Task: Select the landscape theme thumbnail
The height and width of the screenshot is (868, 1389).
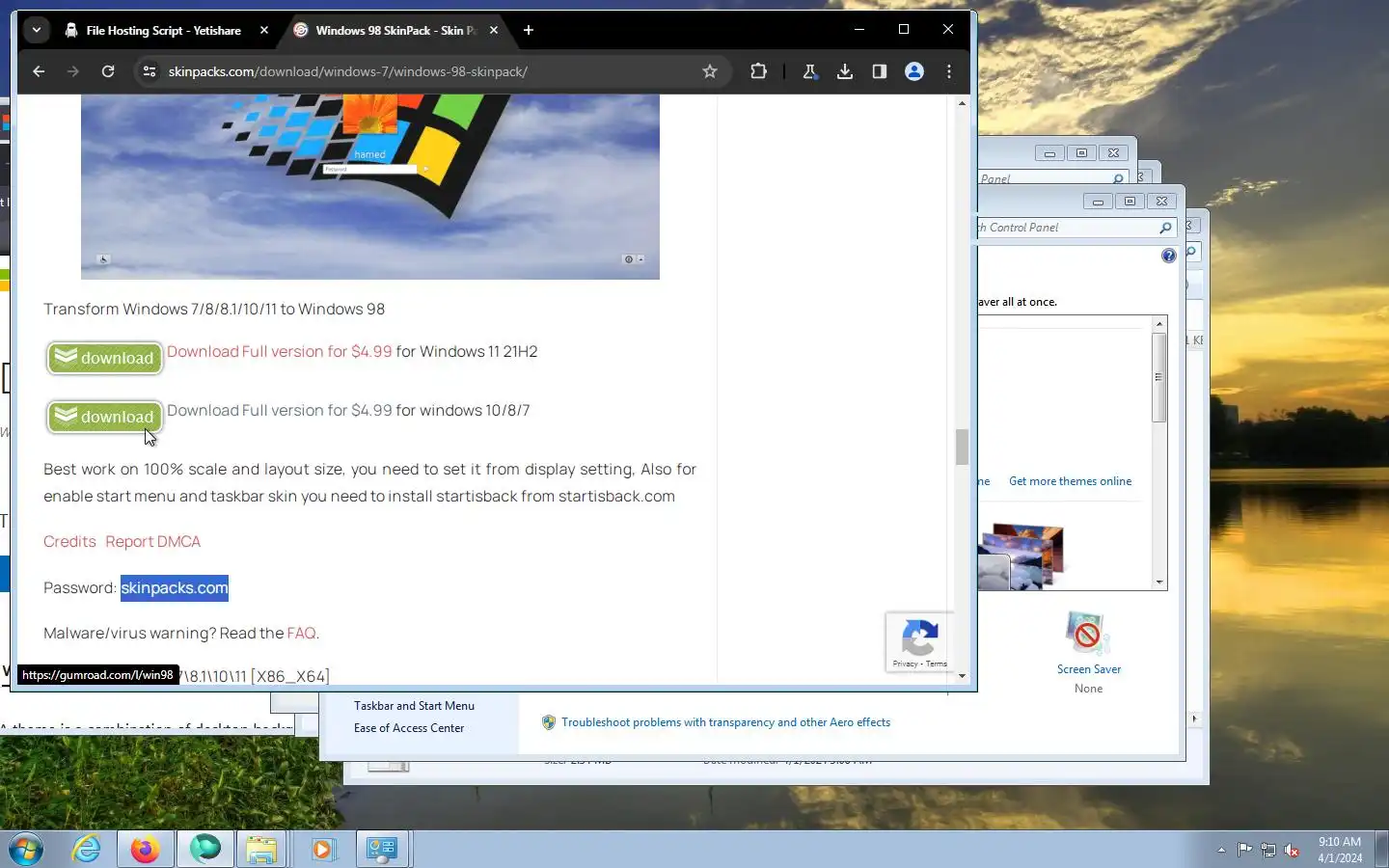Action: 1022,556
